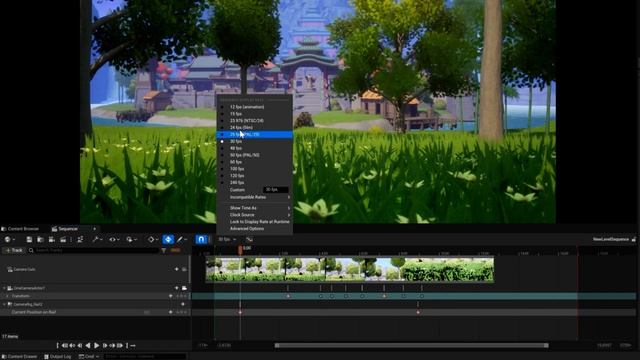Image resolution: width=640 pixels, height=360 pixels.
Task: Open the wrench Actions dropdown
Action: click(97, 240)
